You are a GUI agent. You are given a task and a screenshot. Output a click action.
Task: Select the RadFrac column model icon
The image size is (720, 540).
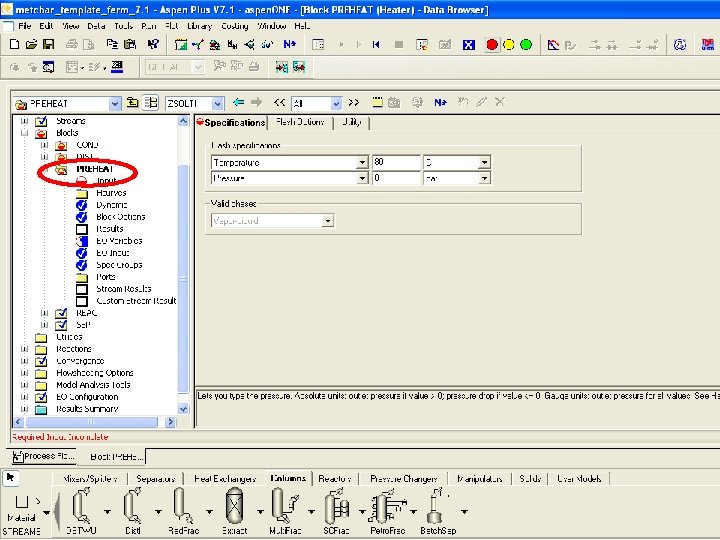coord(182,504)
